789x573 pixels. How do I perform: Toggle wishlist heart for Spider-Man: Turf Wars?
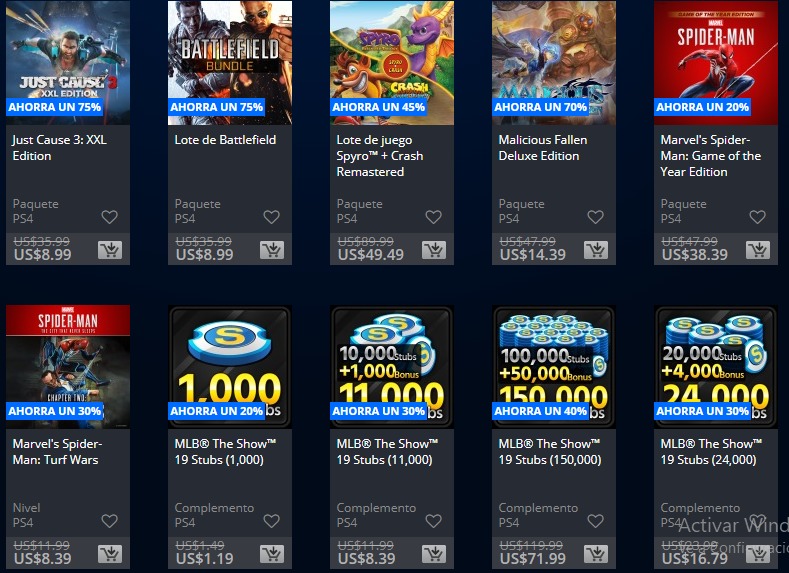(109, 521)
